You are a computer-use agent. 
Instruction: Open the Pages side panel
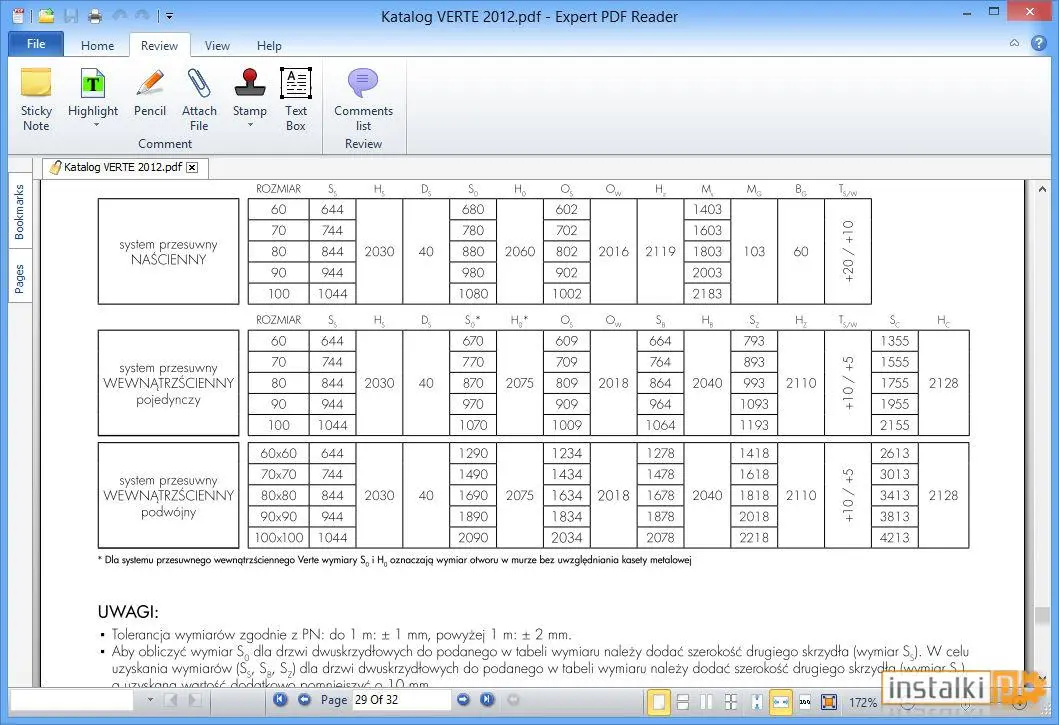20,278
